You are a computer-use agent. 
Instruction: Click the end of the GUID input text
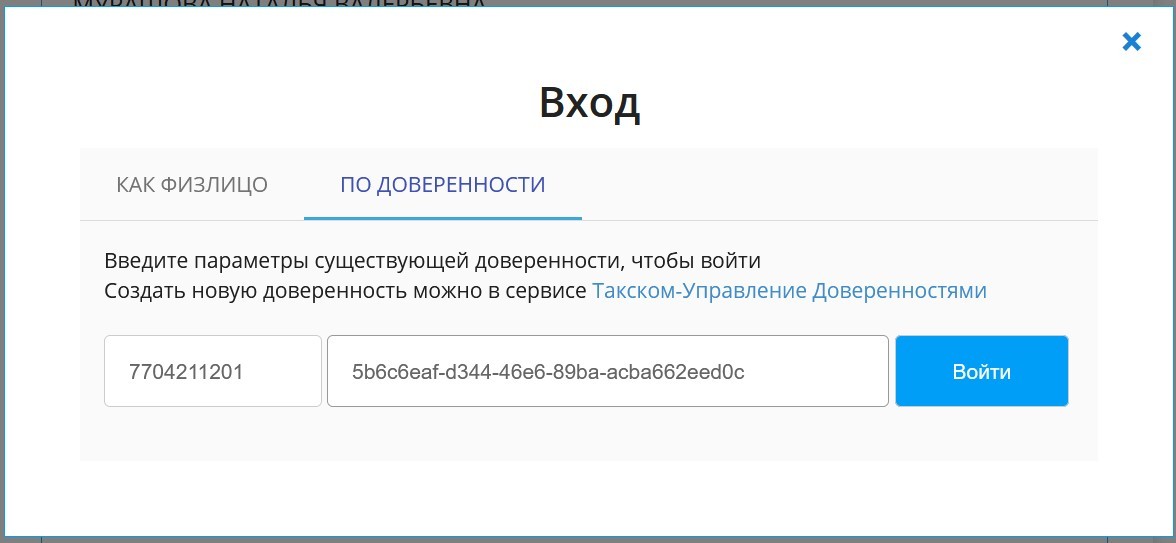pyautogui.click(x=760, y=372)
